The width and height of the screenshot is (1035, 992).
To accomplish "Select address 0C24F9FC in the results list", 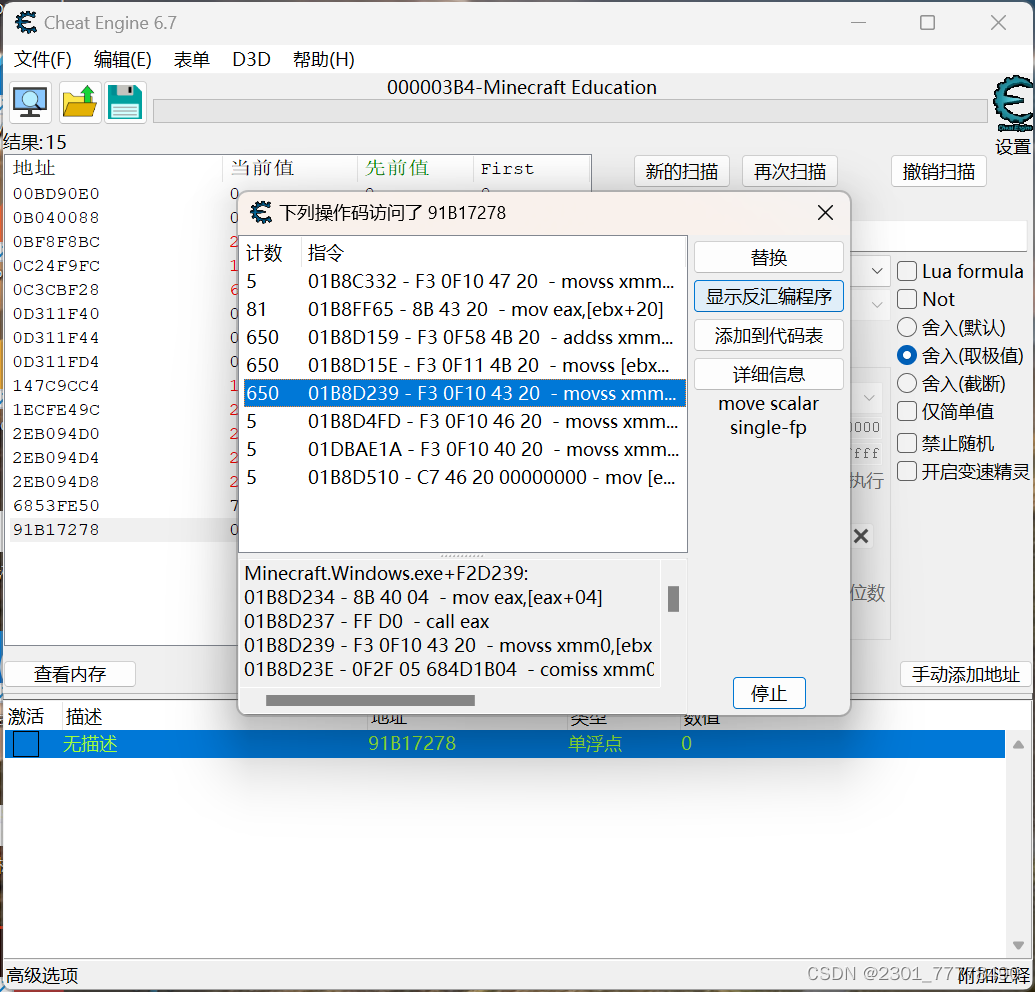I will coord(56,265).
